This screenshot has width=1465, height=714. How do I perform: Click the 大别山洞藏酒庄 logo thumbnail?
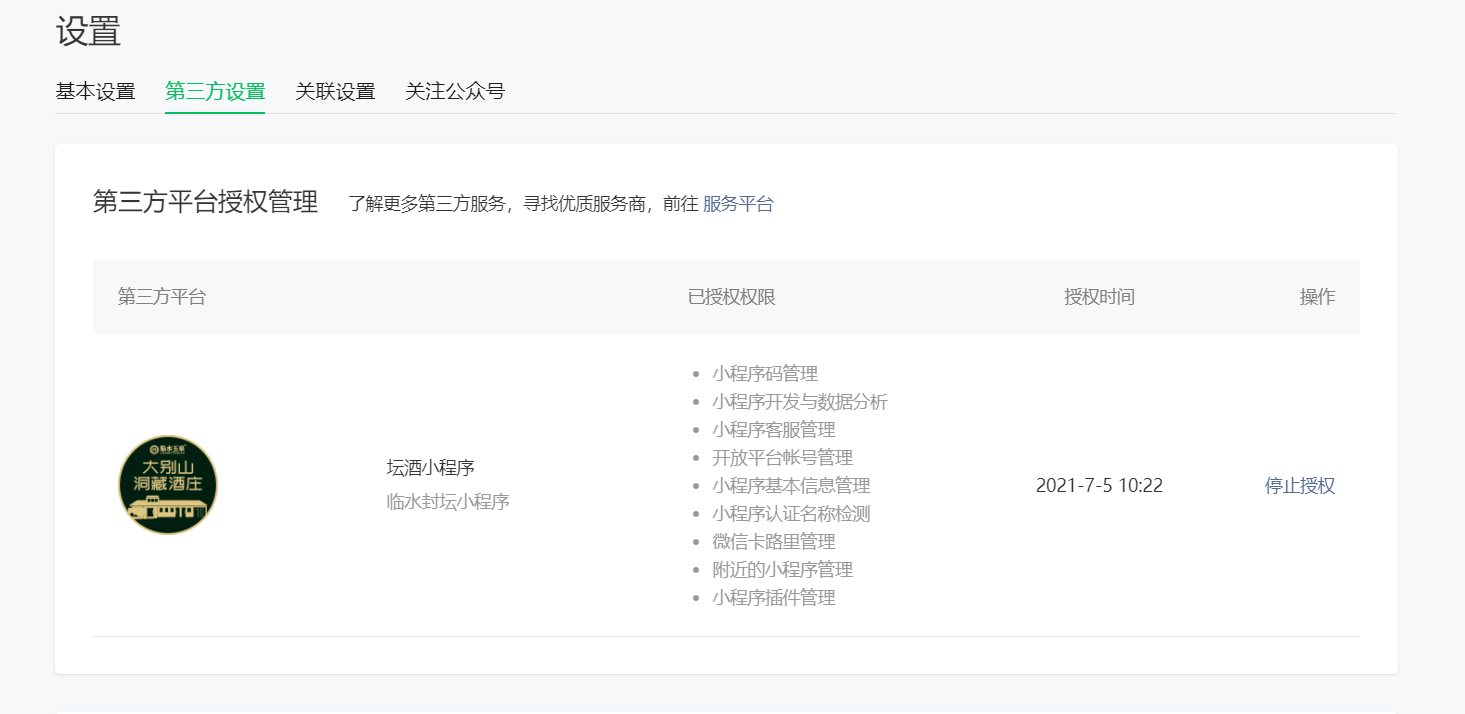pos(168,485)
